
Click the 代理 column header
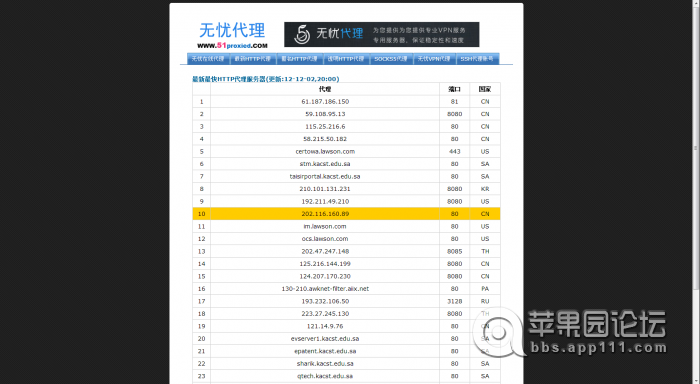[325, 89]
